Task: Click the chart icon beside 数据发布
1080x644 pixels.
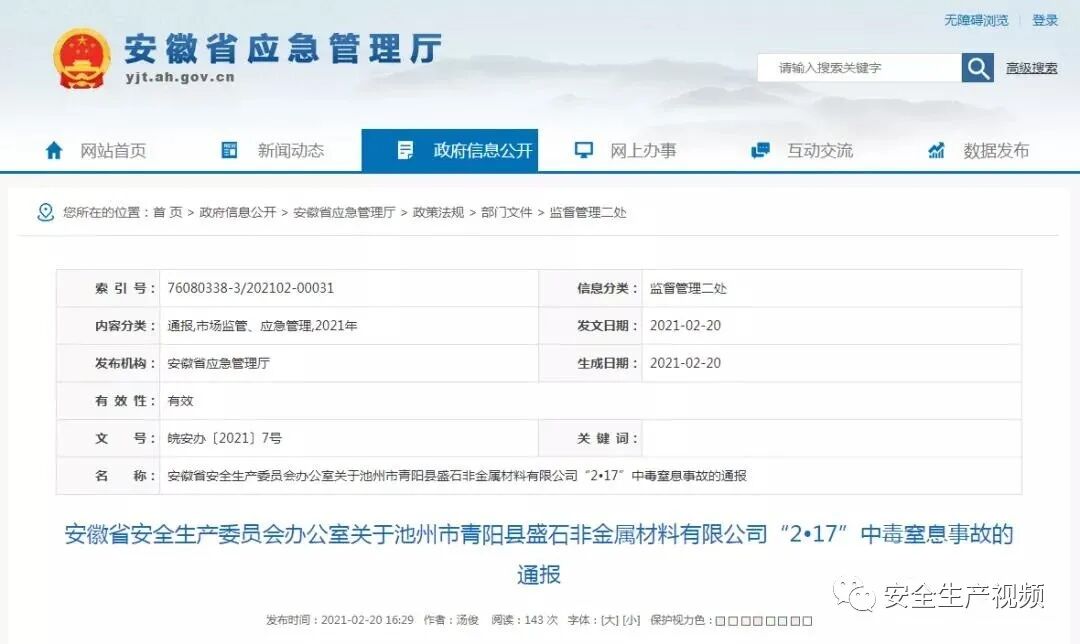Action: [935, 150]
